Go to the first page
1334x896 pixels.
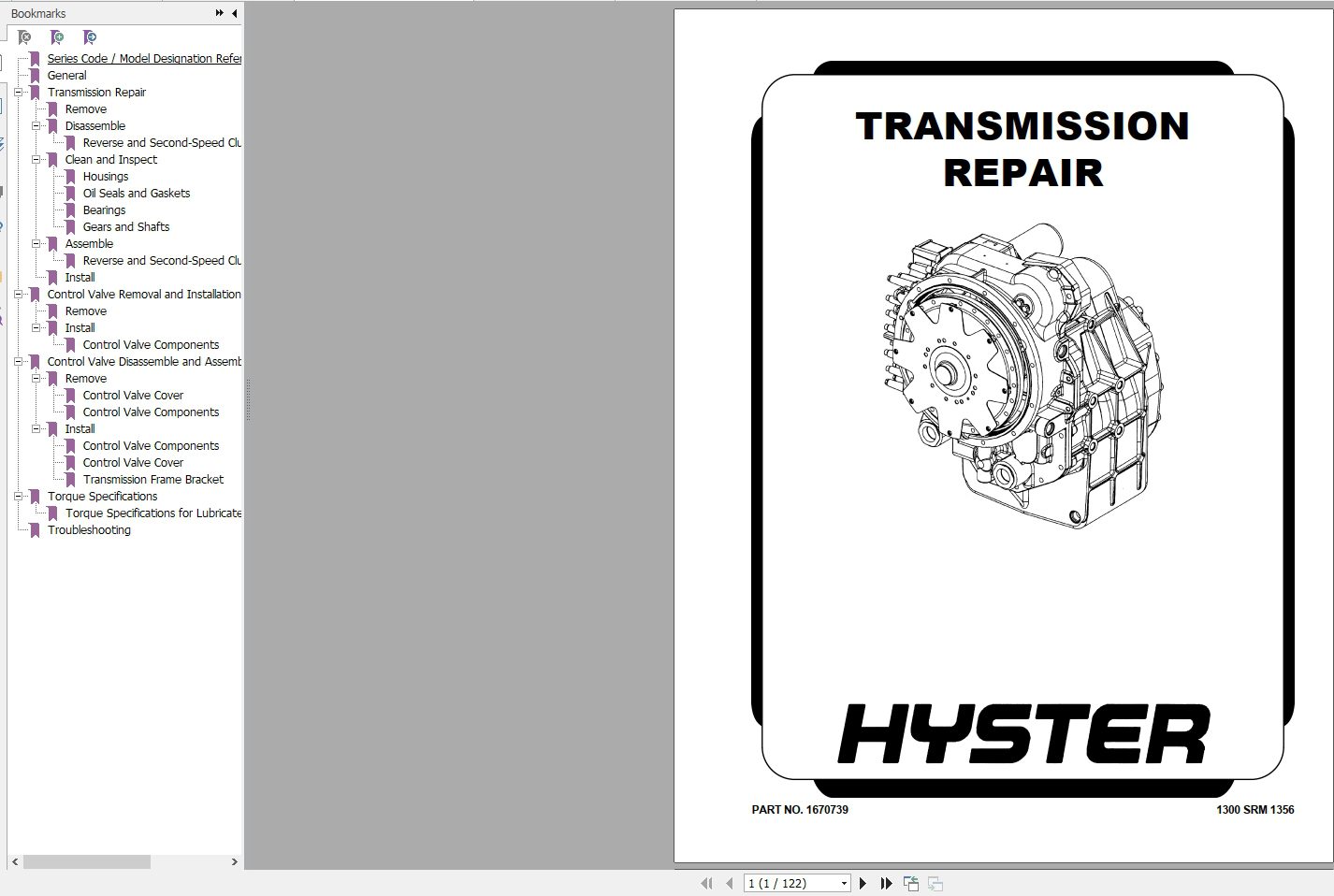point(706,883)
